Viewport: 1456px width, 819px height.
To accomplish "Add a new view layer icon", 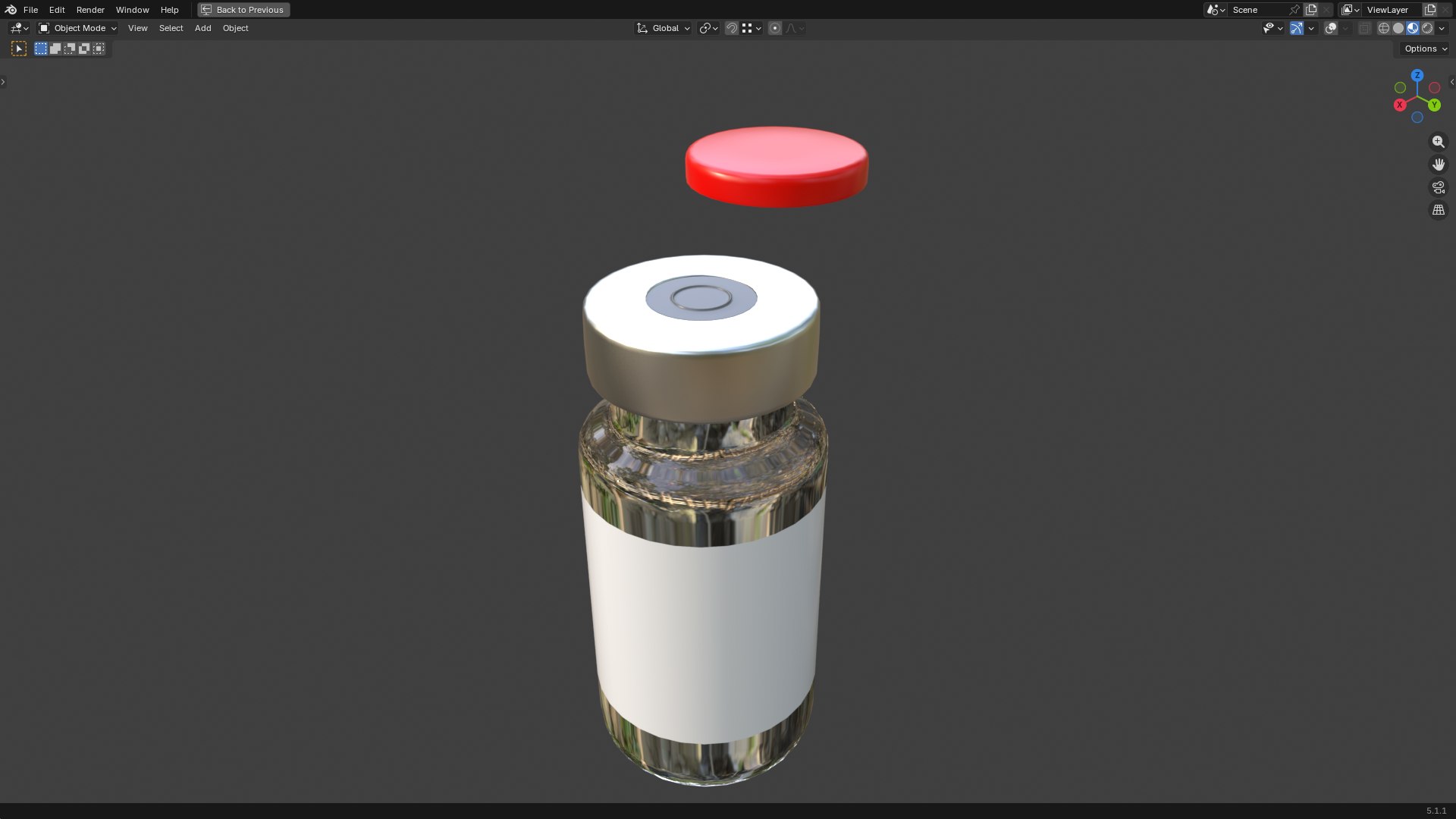I will (x=1430, y=10).
